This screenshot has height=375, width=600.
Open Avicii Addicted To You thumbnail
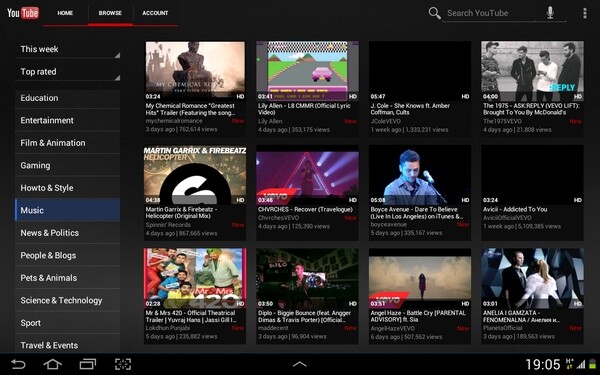click(532, 174)
